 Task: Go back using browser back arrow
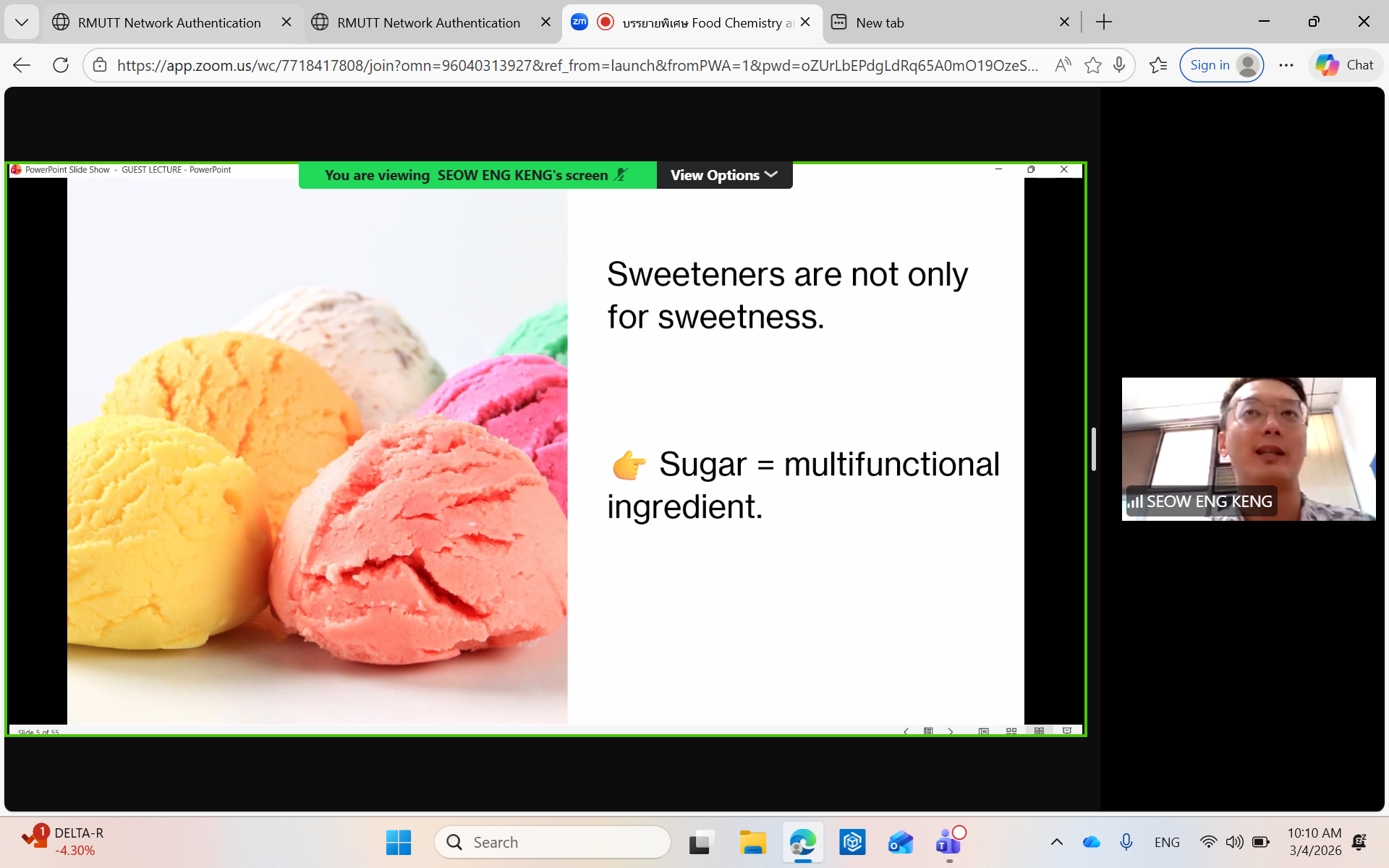click(22, 65)
